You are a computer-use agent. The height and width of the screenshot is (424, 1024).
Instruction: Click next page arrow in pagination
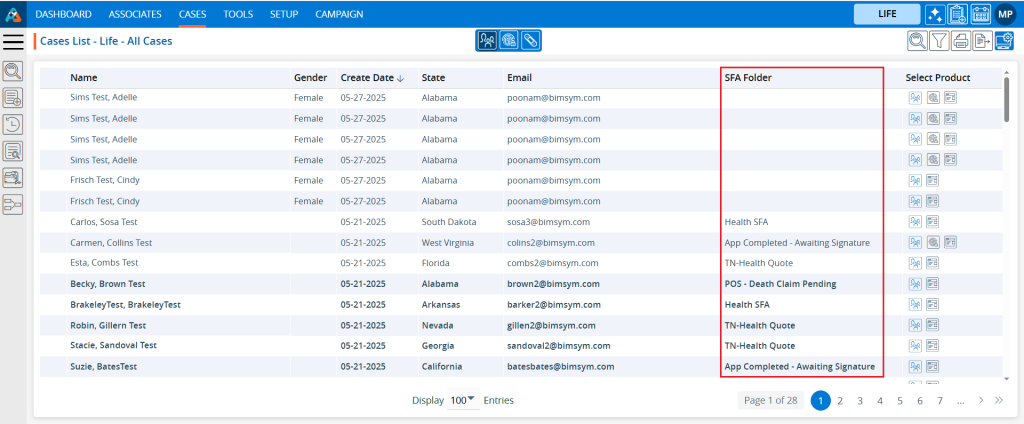(x=982, y=400)
